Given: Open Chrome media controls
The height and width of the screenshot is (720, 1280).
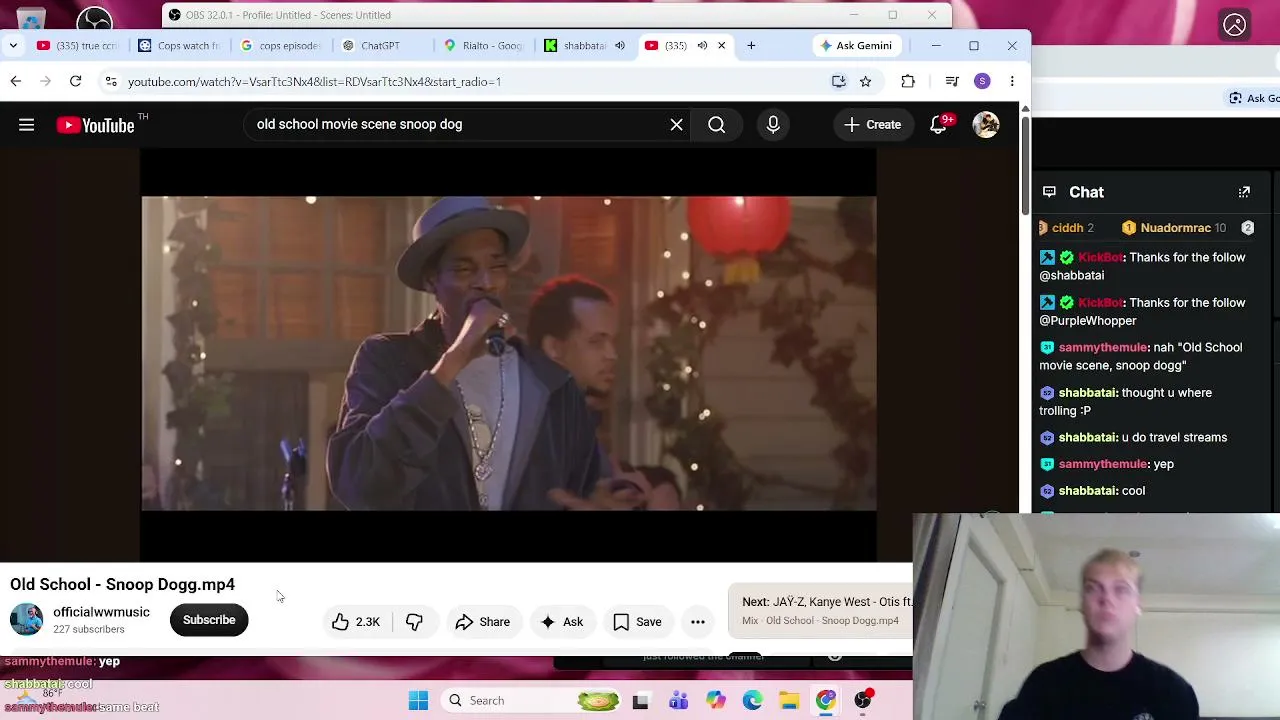Looking at the screenshot, I should pos(952,81).
